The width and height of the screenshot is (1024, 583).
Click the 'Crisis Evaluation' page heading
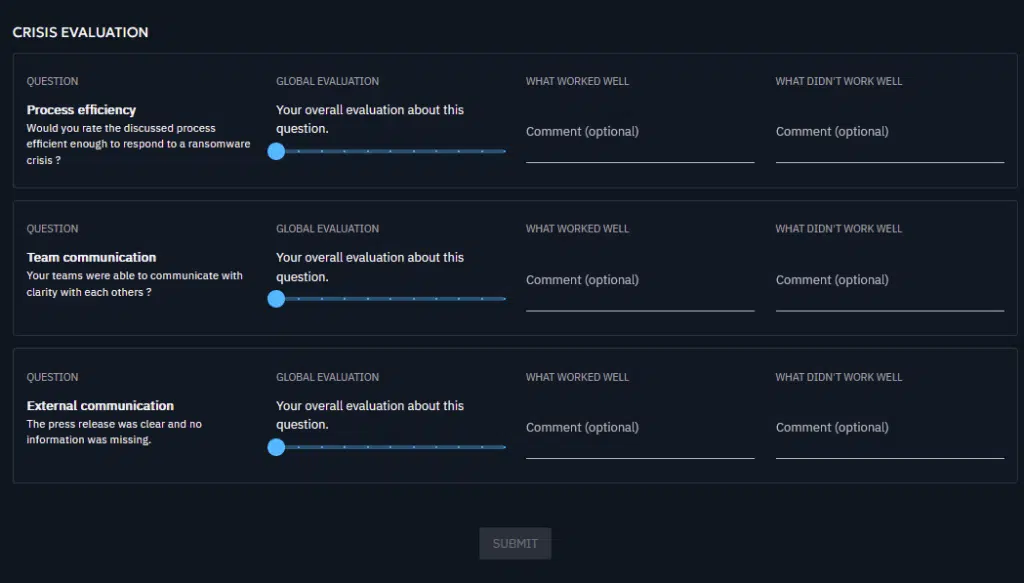(80, 32)
